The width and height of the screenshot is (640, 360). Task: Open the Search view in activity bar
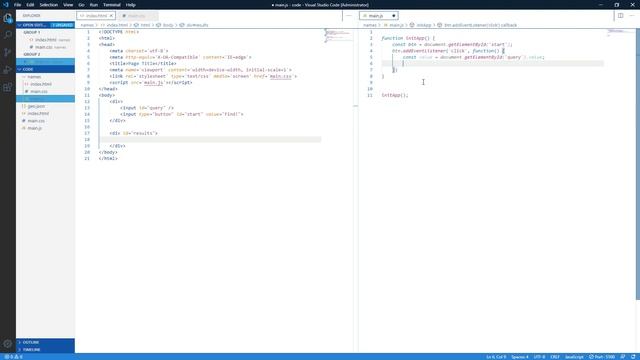coord(8,35)
